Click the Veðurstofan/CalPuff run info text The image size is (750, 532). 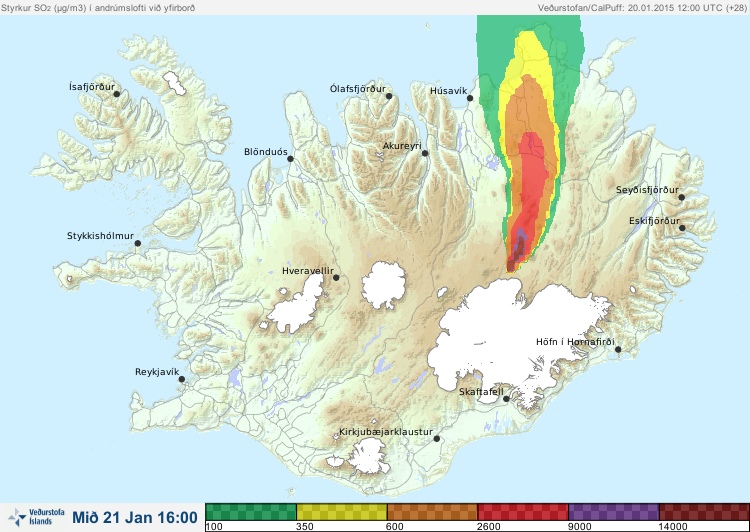point(641,8)
